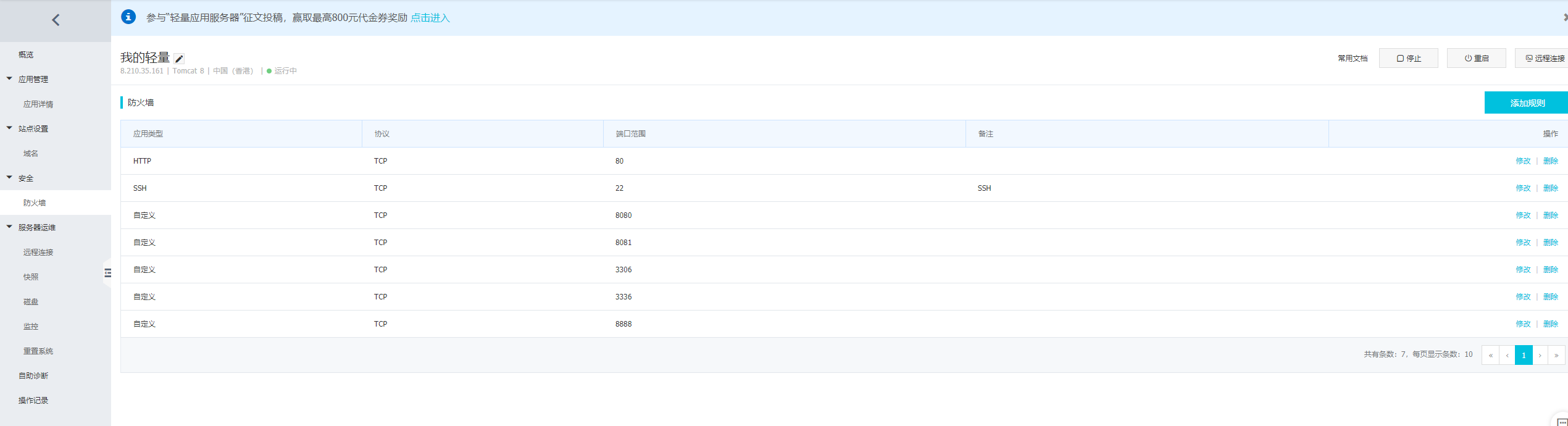Viewport: 1568px width, 426px height.
Task: Click 修改 for the SSH port 22 rule
Action: [1523, 188]
